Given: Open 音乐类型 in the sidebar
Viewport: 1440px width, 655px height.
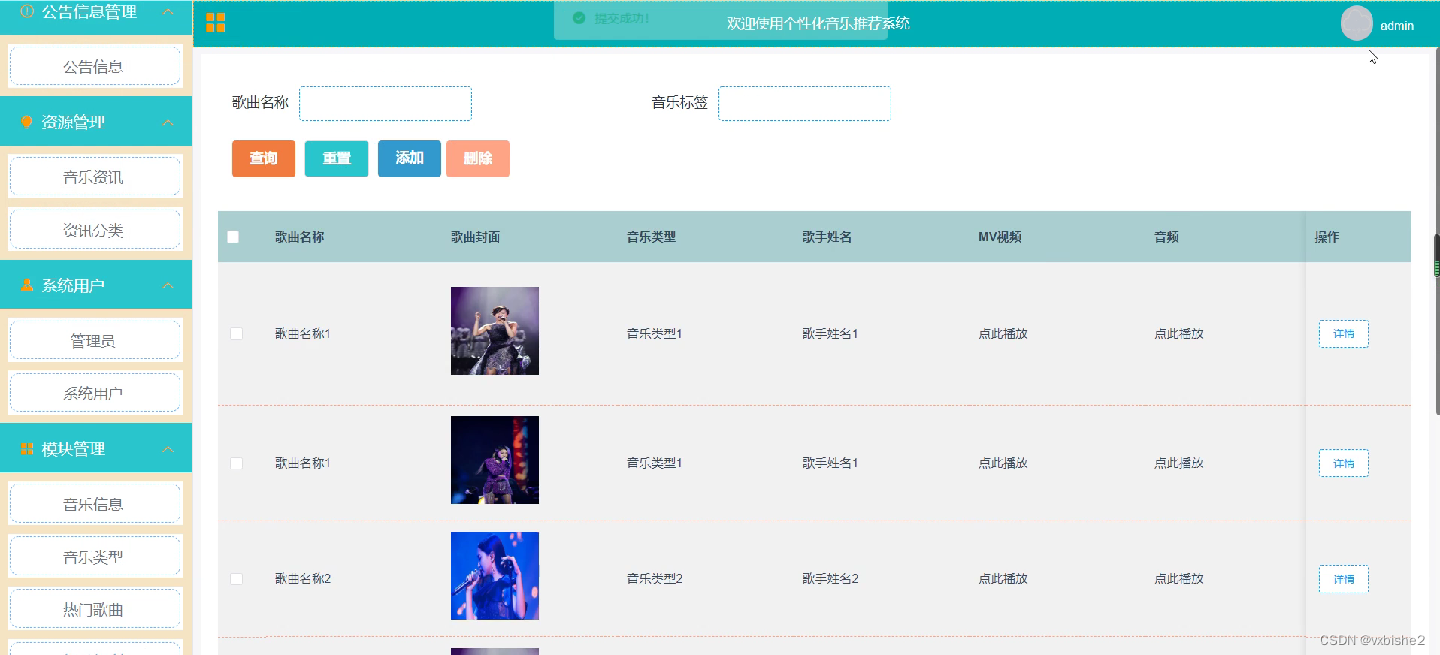Looking at the screenshot, I should pyautogui.click(x=95, y=556).
